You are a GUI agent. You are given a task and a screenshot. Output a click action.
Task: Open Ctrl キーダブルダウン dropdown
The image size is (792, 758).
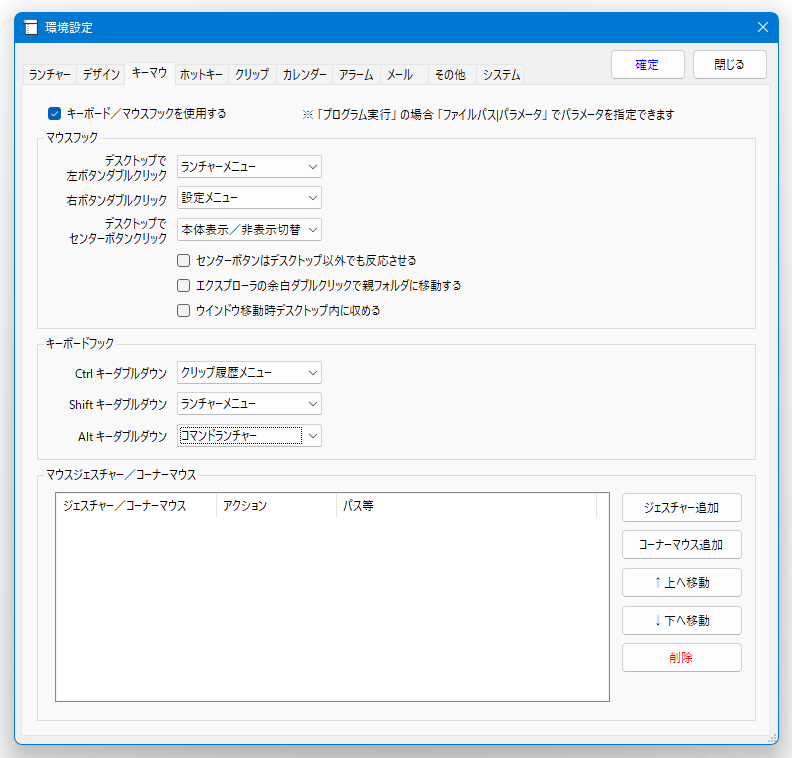pos(249,373)
